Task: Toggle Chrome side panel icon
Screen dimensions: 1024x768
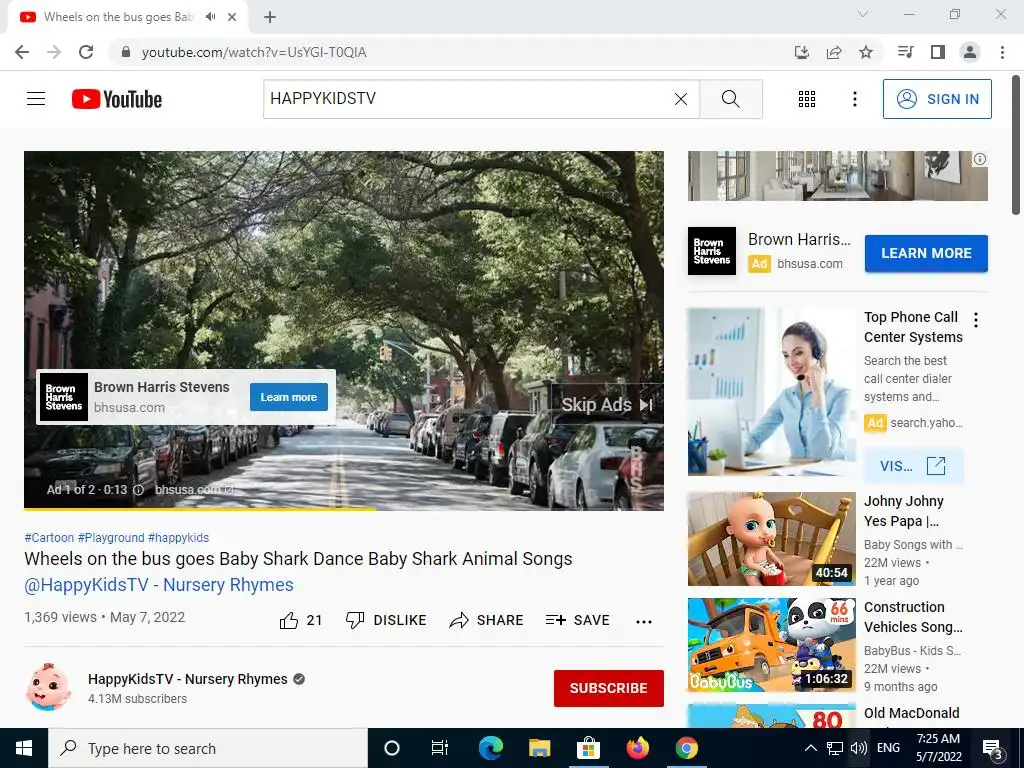Action: [938, 52]
